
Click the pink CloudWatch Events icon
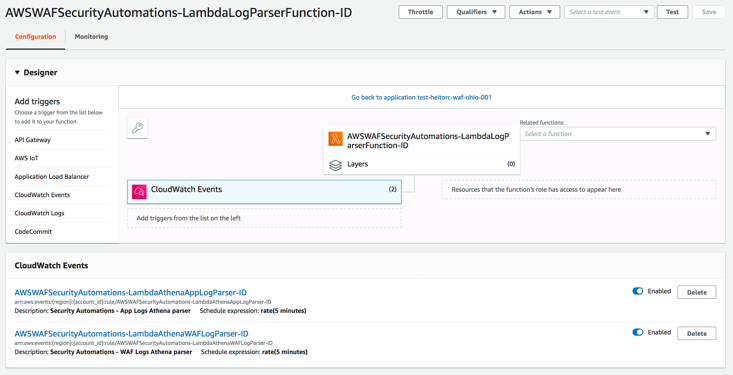click(x=139, y=192)
